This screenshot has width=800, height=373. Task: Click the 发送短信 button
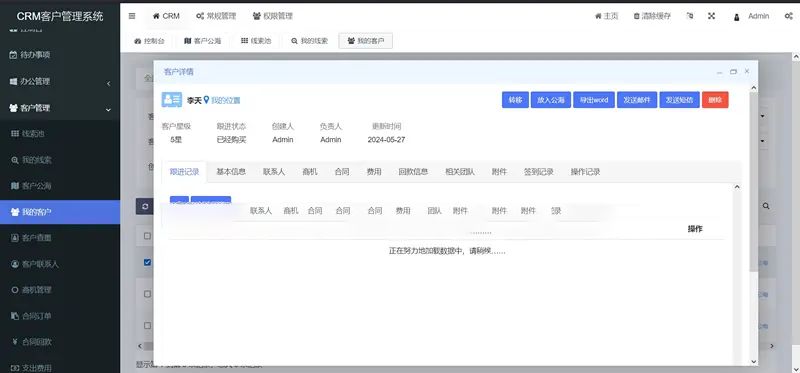coord(680,100)
